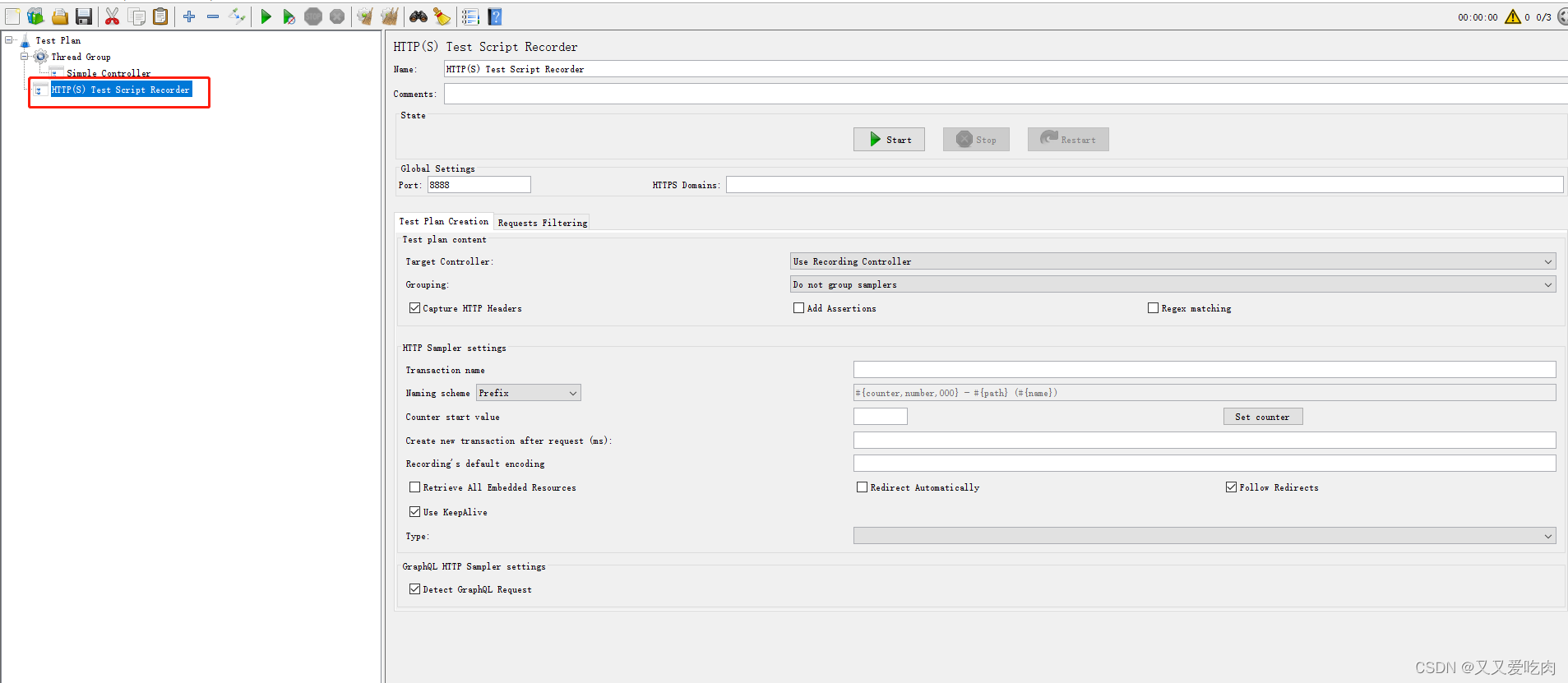Click the recorder Start button
Viewport: 1568px width, 683px height.
click(889, 140)
